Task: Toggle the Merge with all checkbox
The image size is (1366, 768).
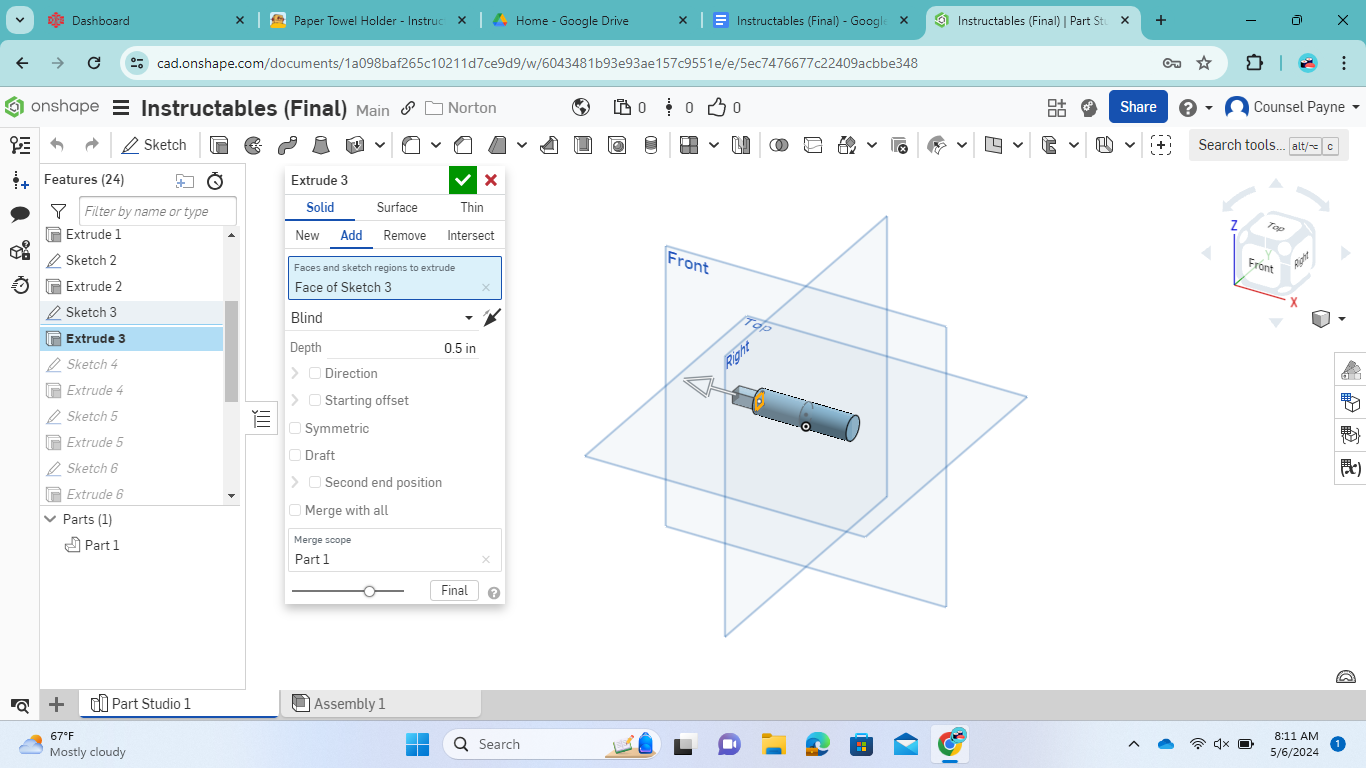Action: (x=295, y=510)
